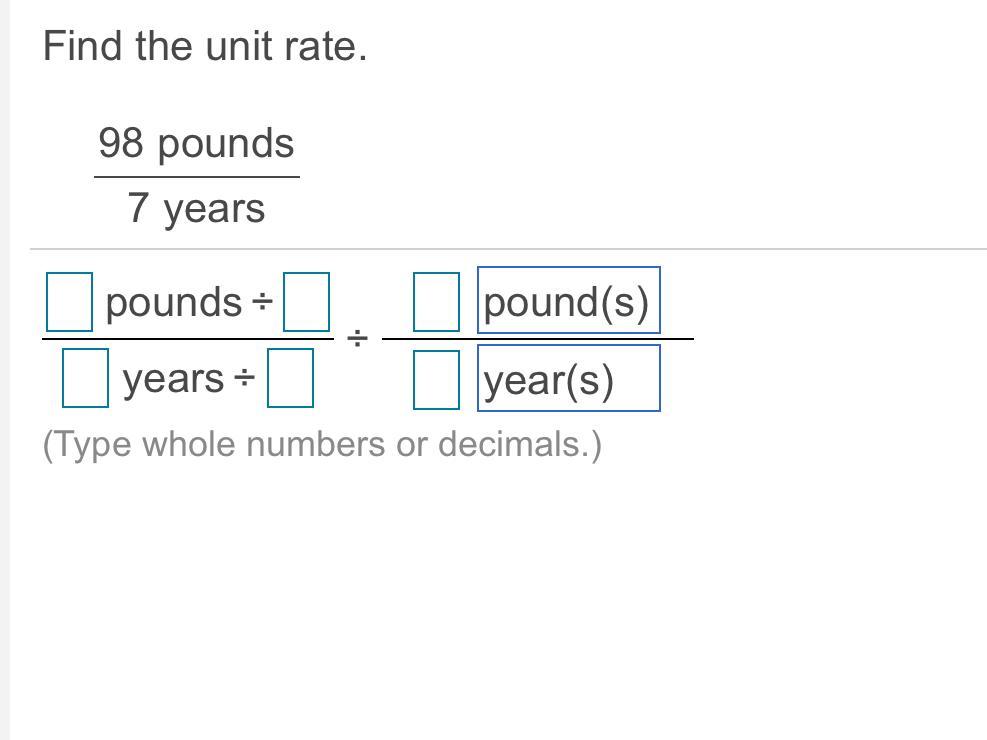Open the 'year(s)' unit field
The image size is (987, 740).
(x=569, y=378)
